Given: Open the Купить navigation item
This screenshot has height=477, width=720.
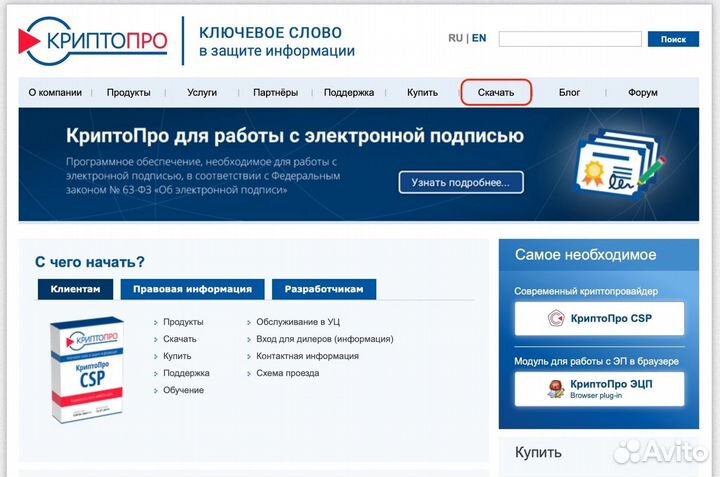Looking at the screenshot, I should click(422, 92).
